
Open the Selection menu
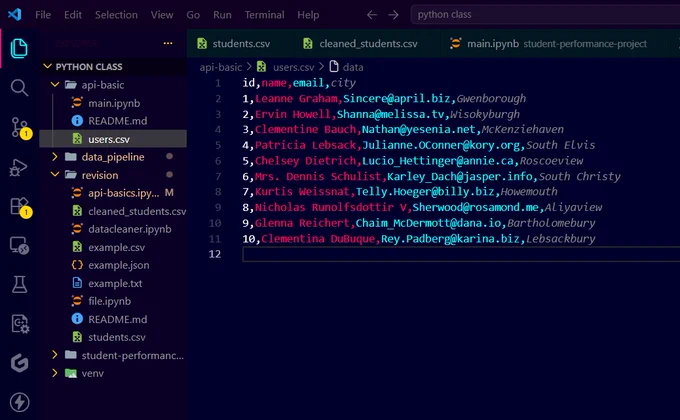pyautogui.click(x=116, y=15)
